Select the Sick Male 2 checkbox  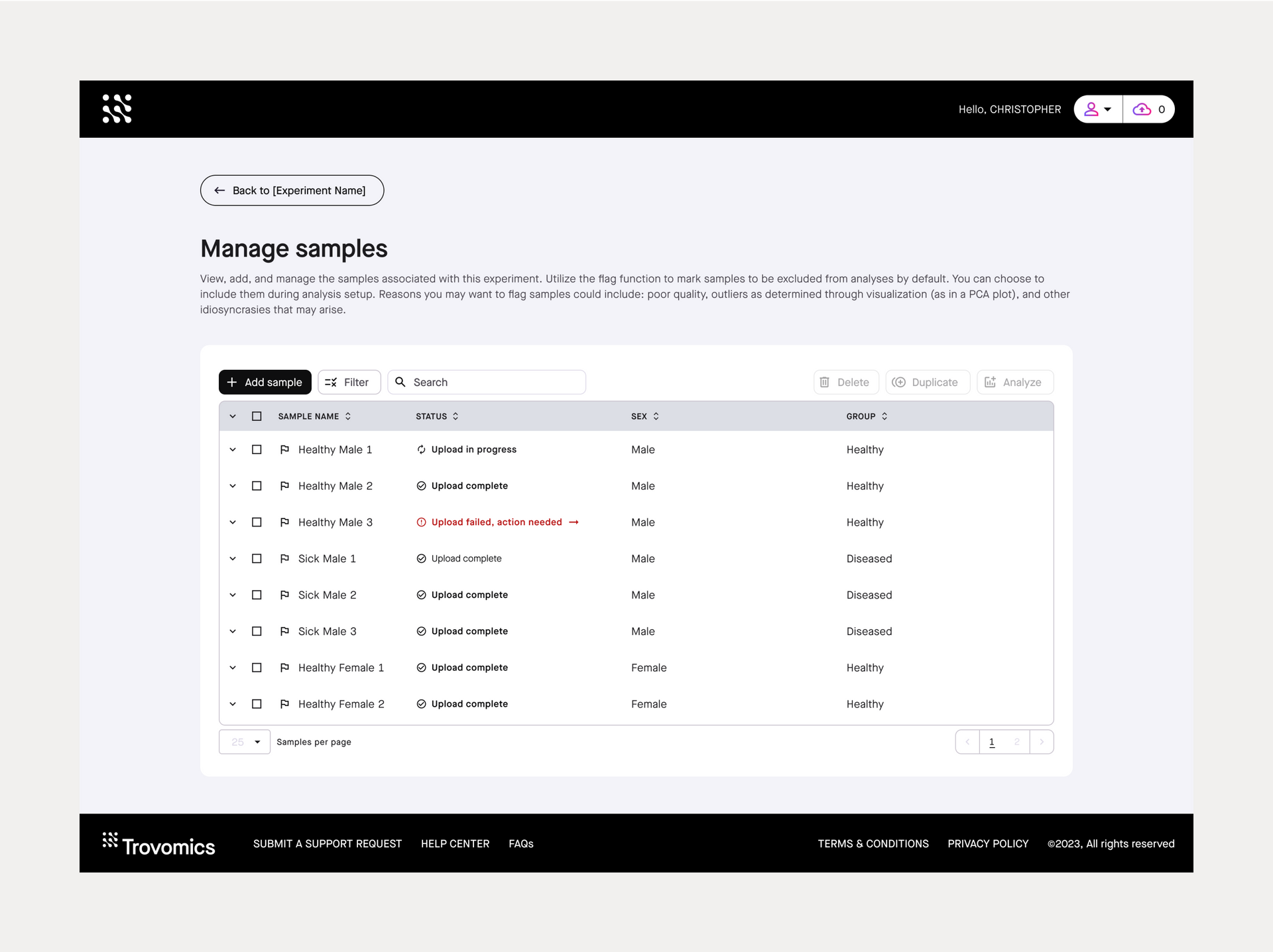257,595
